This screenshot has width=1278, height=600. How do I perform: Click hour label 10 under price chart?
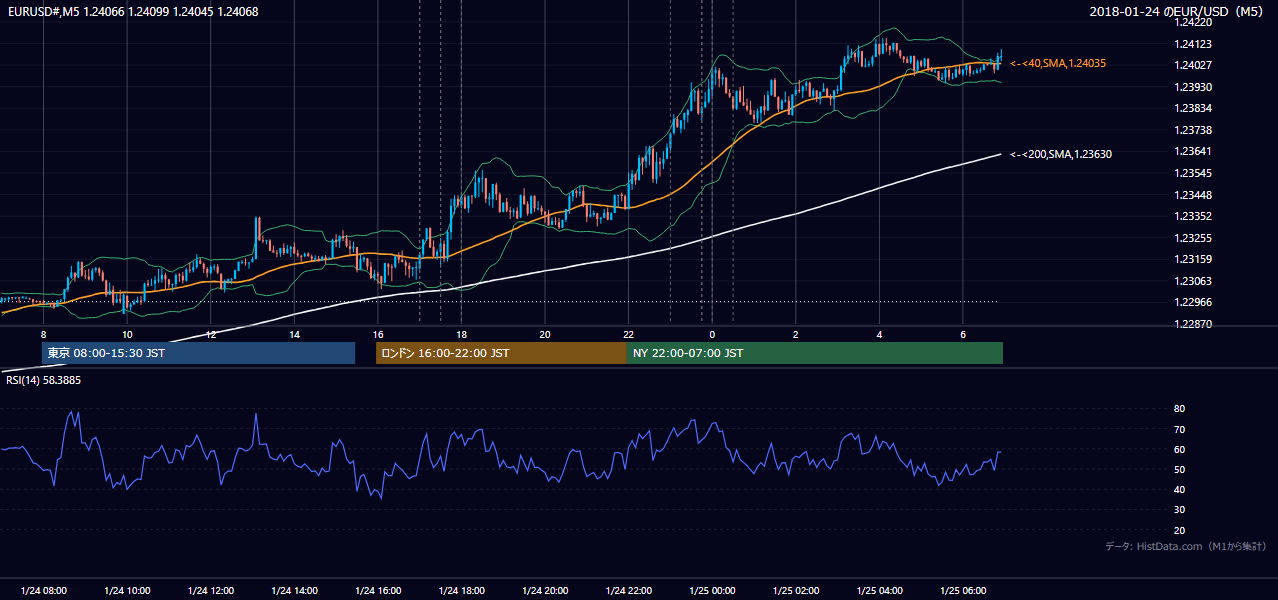[x=127, y=334]
